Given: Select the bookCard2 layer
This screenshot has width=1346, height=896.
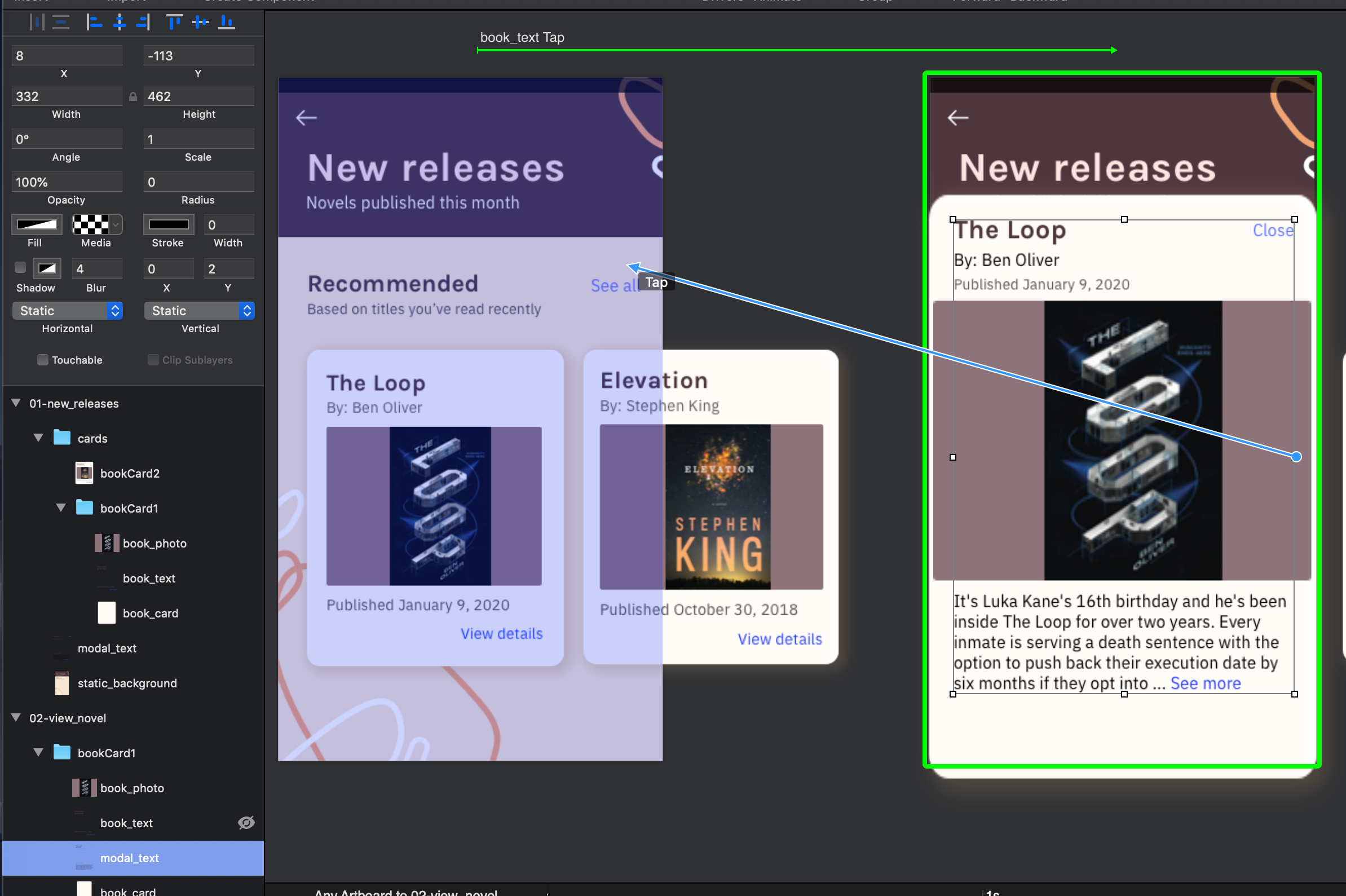Looking at the screenshot, I should (130, 473).
